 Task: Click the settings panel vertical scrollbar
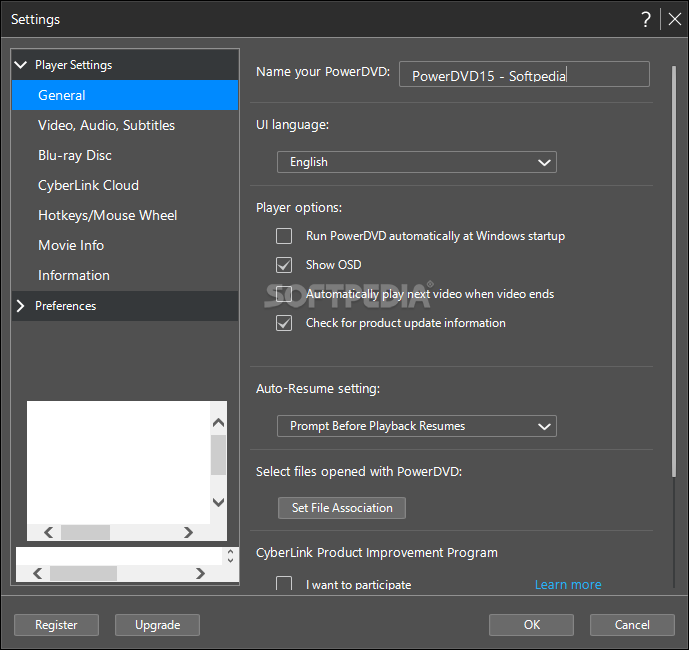tap(674, 271)
